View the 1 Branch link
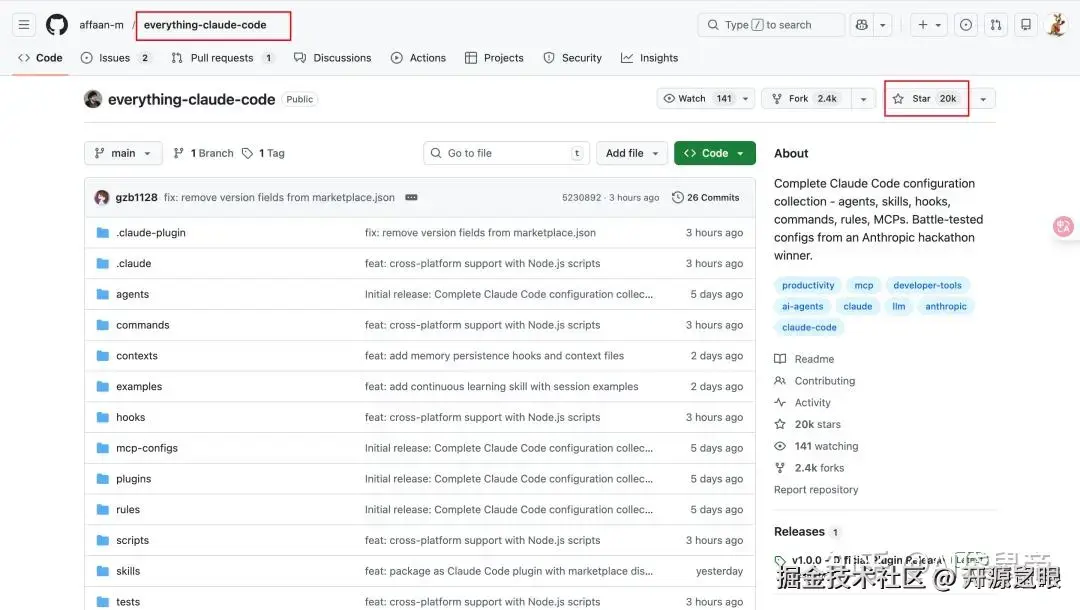 tap(203, 153)
